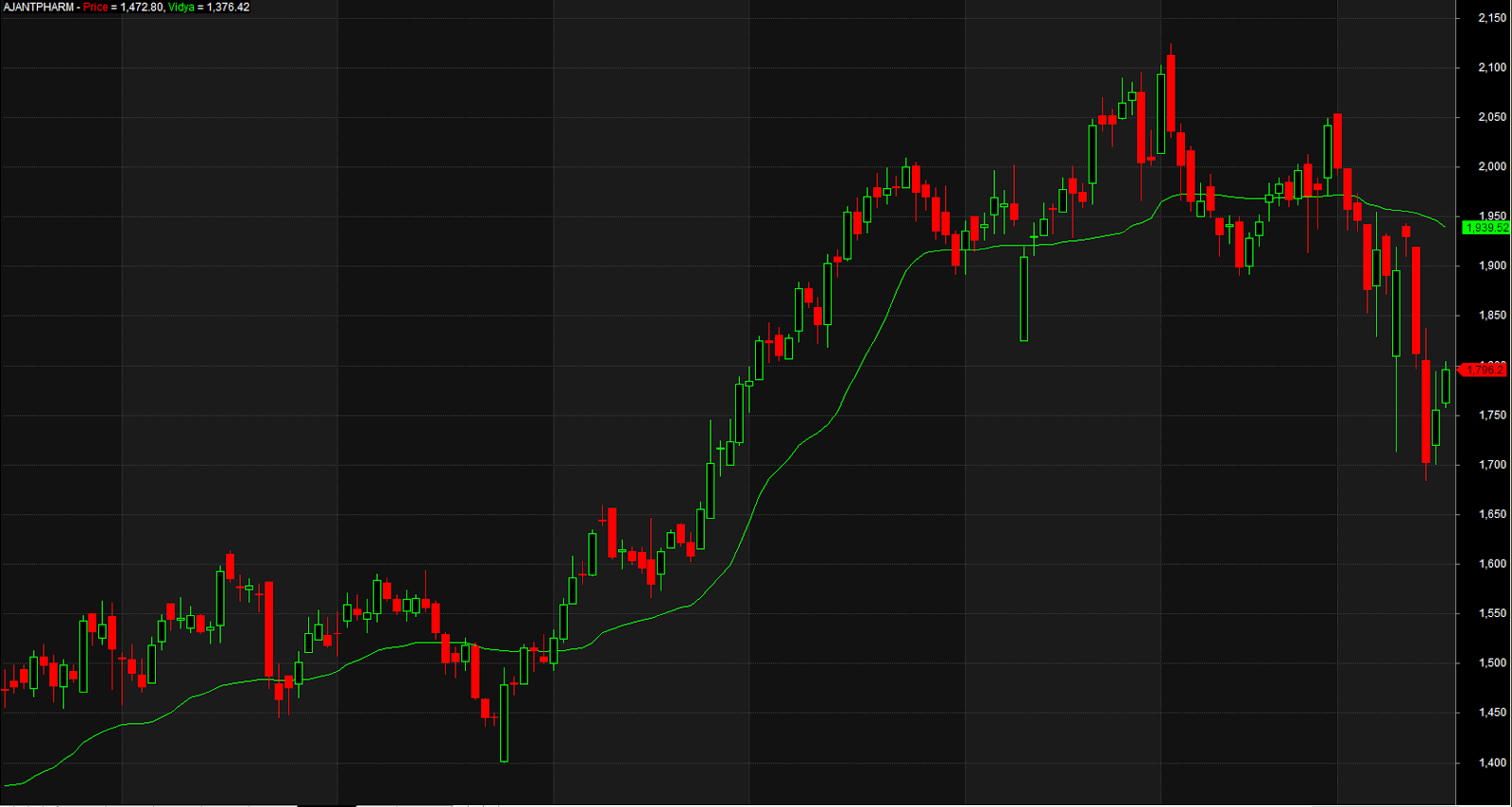Select the Vidya = 1,376.42 legend entry

coord(209,8)
